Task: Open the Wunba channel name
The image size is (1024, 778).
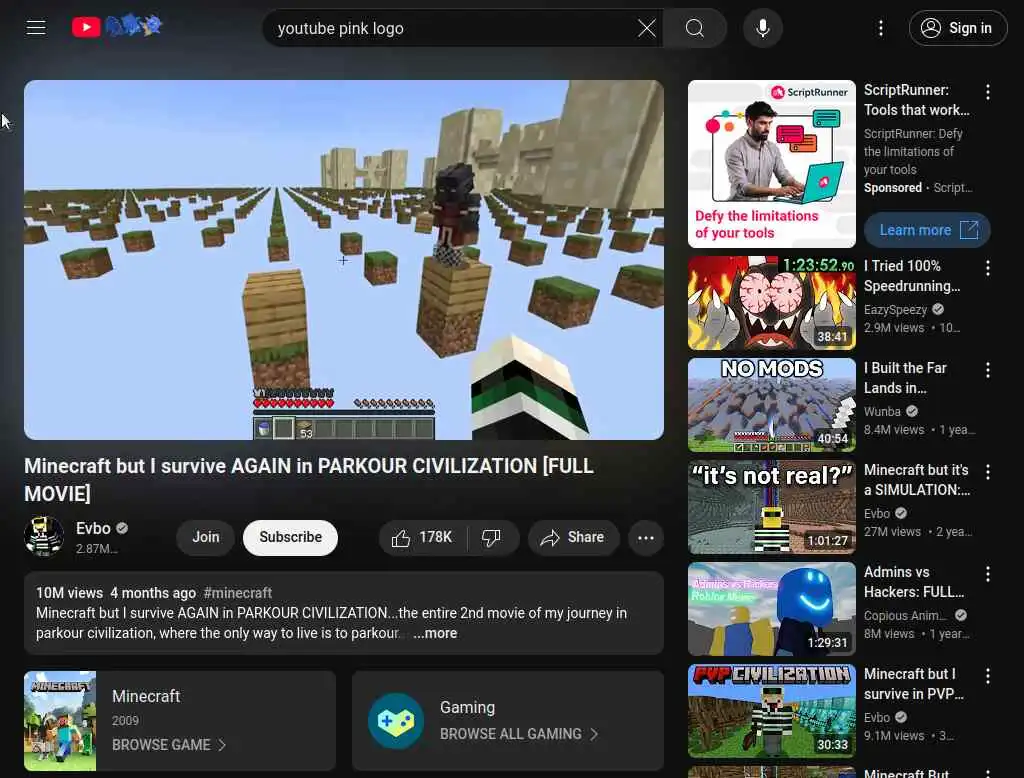Action: point(882,412)
